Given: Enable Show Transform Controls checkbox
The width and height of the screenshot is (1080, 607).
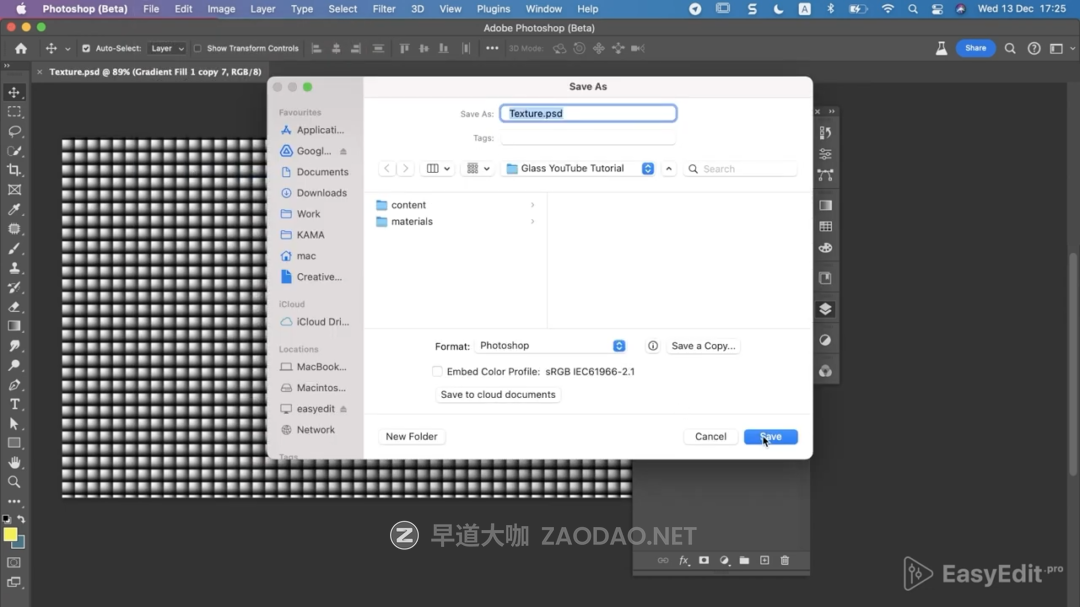Looking at the screenshot, I should tap(197, 48).
